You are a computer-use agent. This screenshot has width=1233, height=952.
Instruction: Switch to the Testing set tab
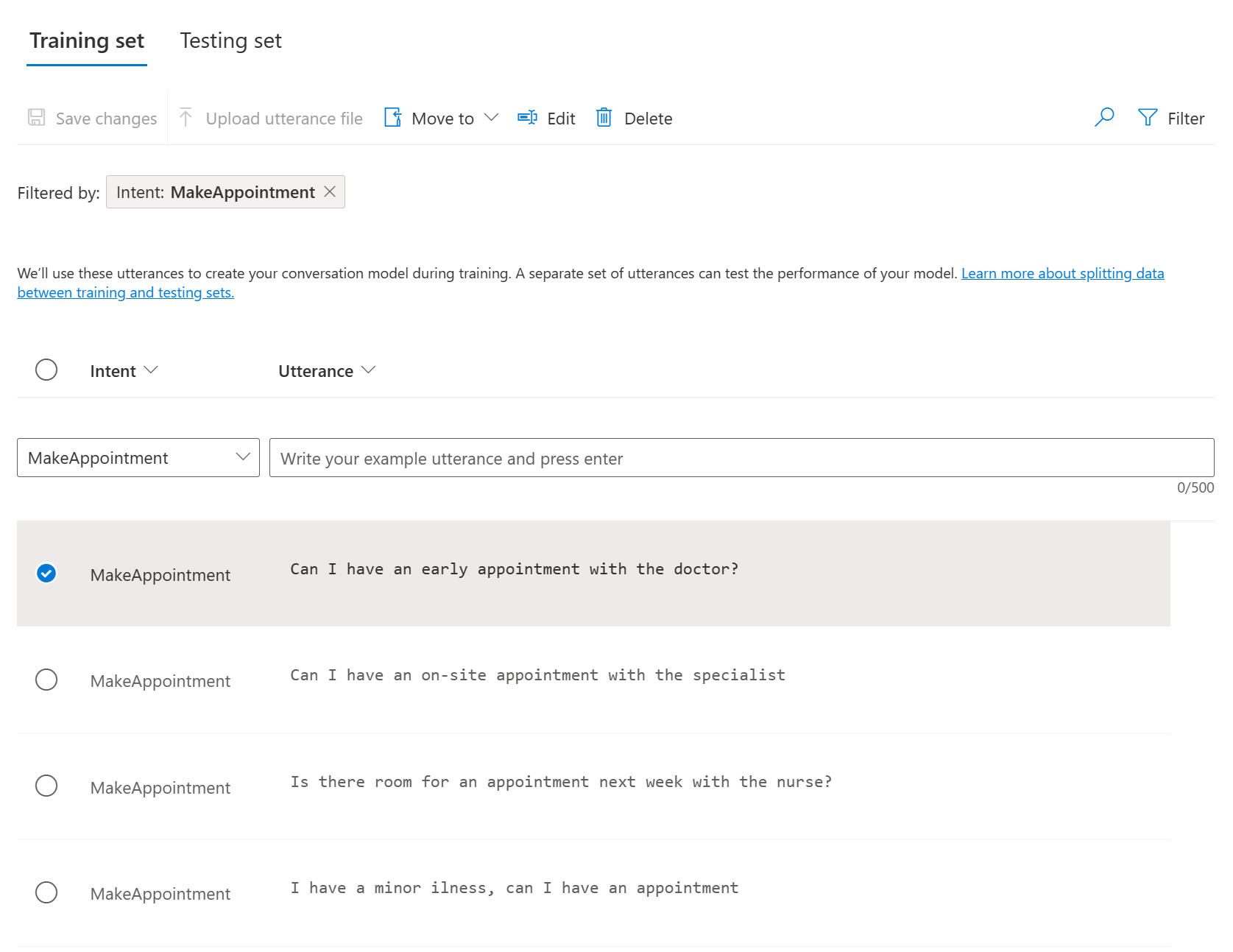[x=230, y=40]
